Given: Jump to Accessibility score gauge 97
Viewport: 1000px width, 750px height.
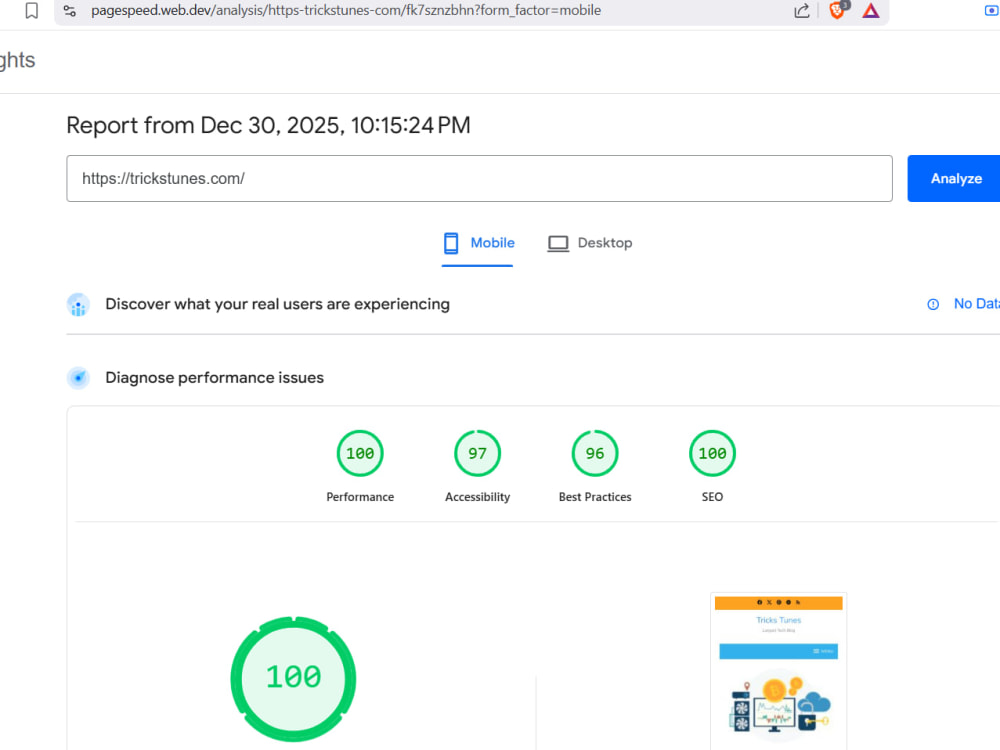Looking at the screenshot, I should click(x=478, y=453).
